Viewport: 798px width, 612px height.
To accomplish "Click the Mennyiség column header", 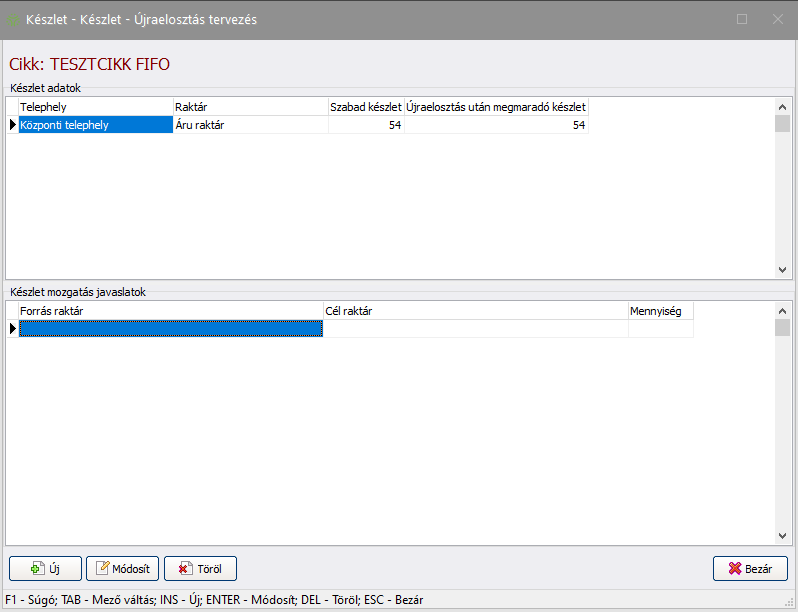I will pyautogui.click(x=660, y=311).
